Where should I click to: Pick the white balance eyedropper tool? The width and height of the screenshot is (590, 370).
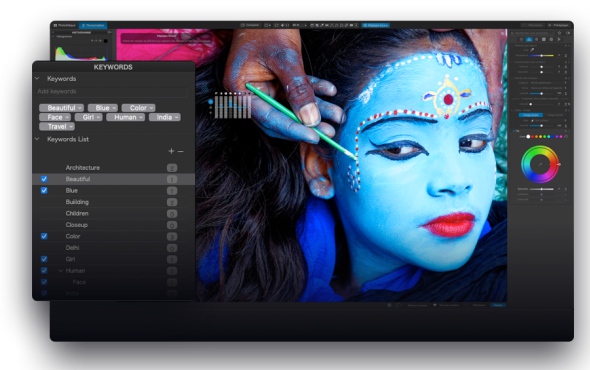coord(532,50)
